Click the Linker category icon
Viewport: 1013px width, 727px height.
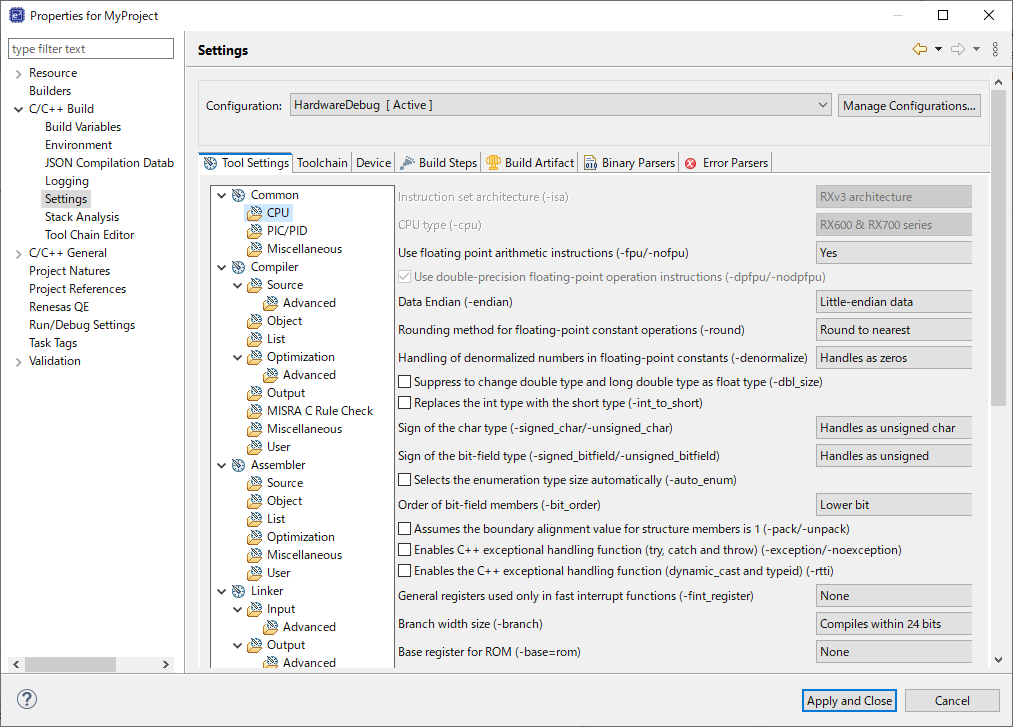point(238,591)
